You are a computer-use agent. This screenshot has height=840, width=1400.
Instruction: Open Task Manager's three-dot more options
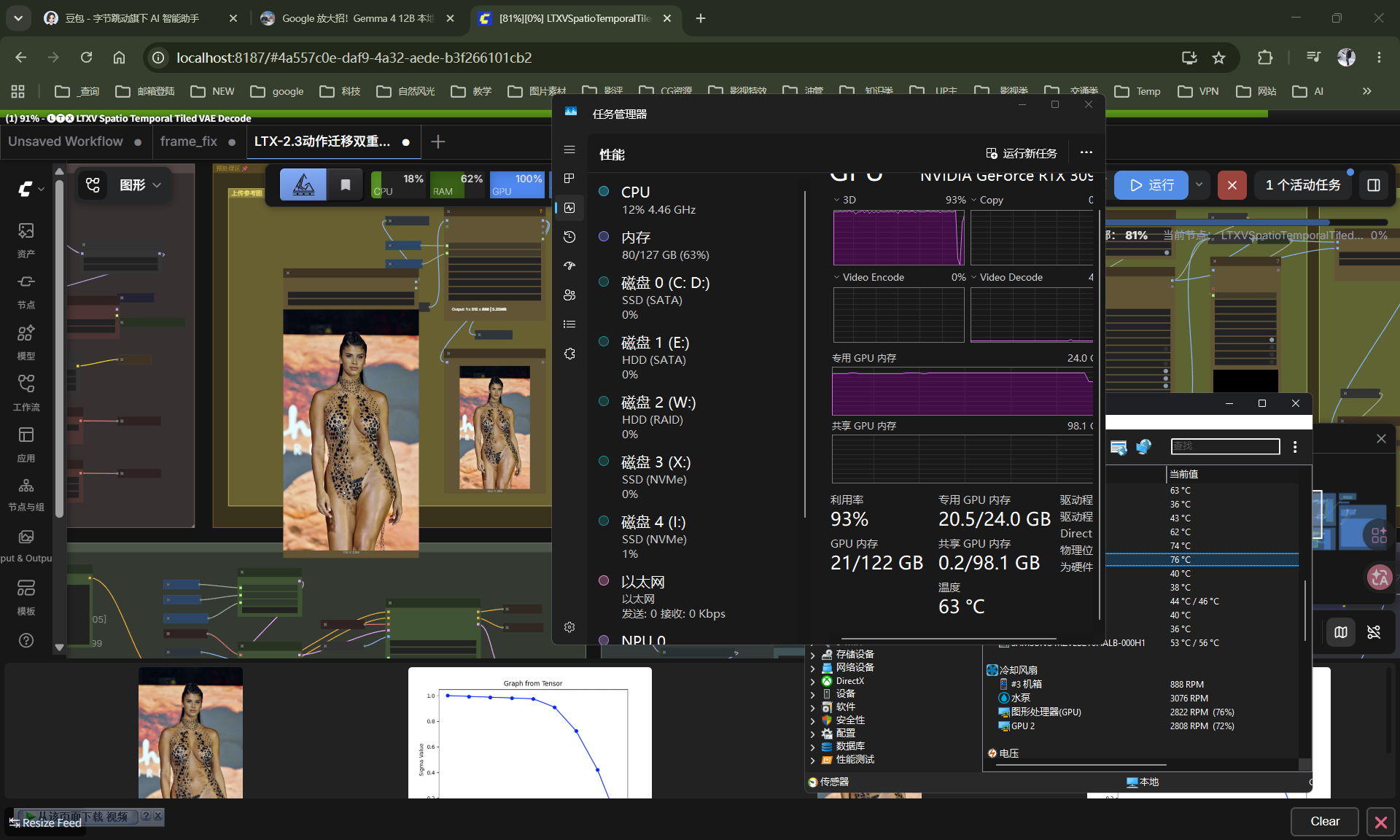coord(1086,153)
